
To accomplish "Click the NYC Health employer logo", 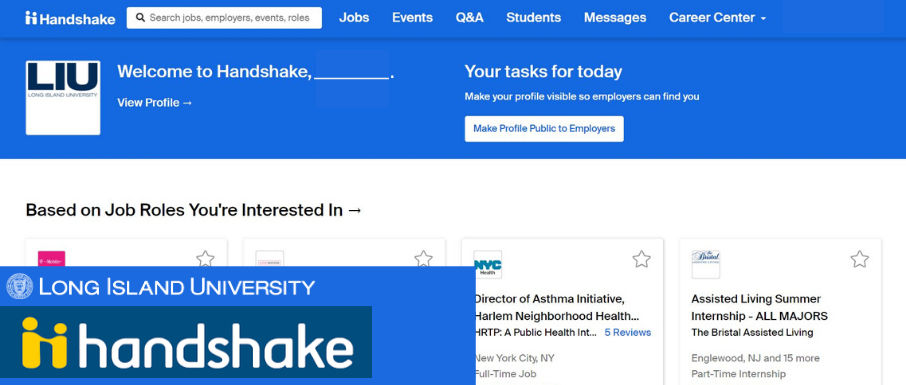I will 488,264.
